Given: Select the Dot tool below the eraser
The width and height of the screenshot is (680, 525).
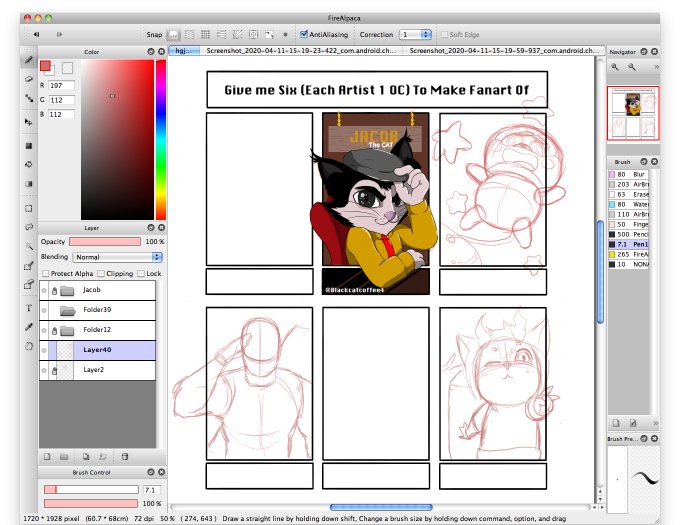Looking at the screenshot, I should pos(29,98).
